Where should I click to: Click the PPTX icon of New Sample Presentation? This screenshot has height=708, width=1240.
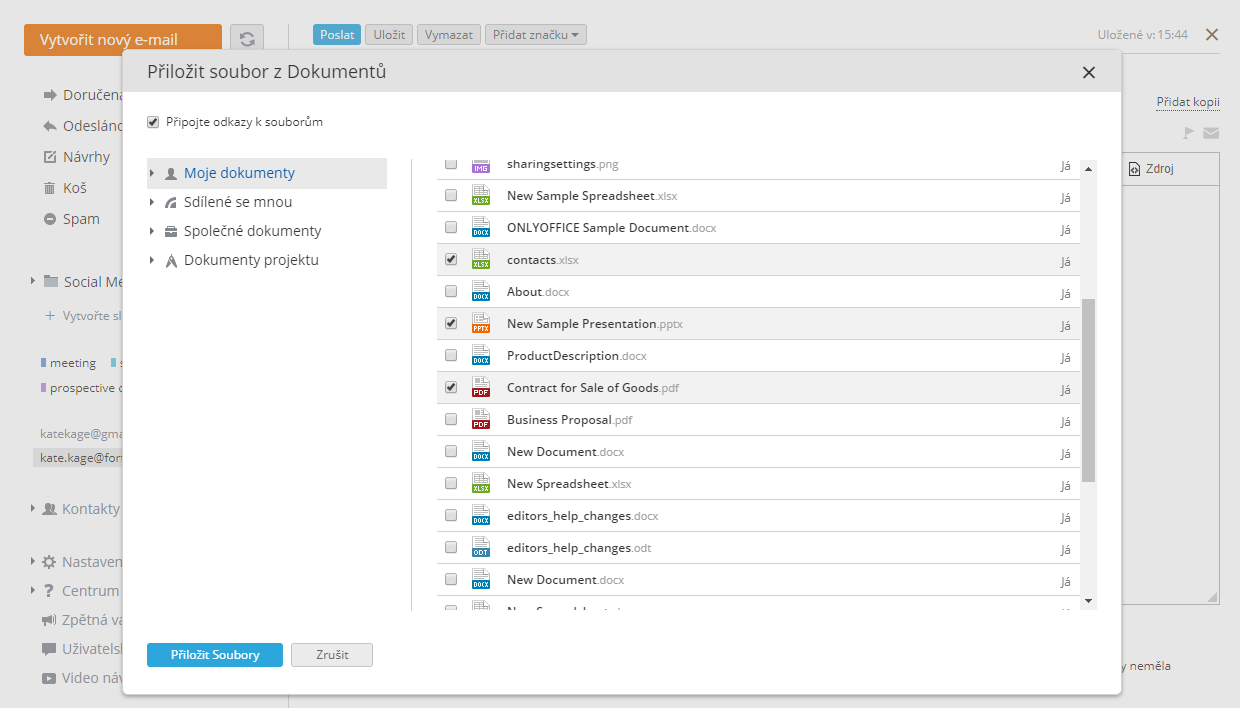tap(481, 324)
